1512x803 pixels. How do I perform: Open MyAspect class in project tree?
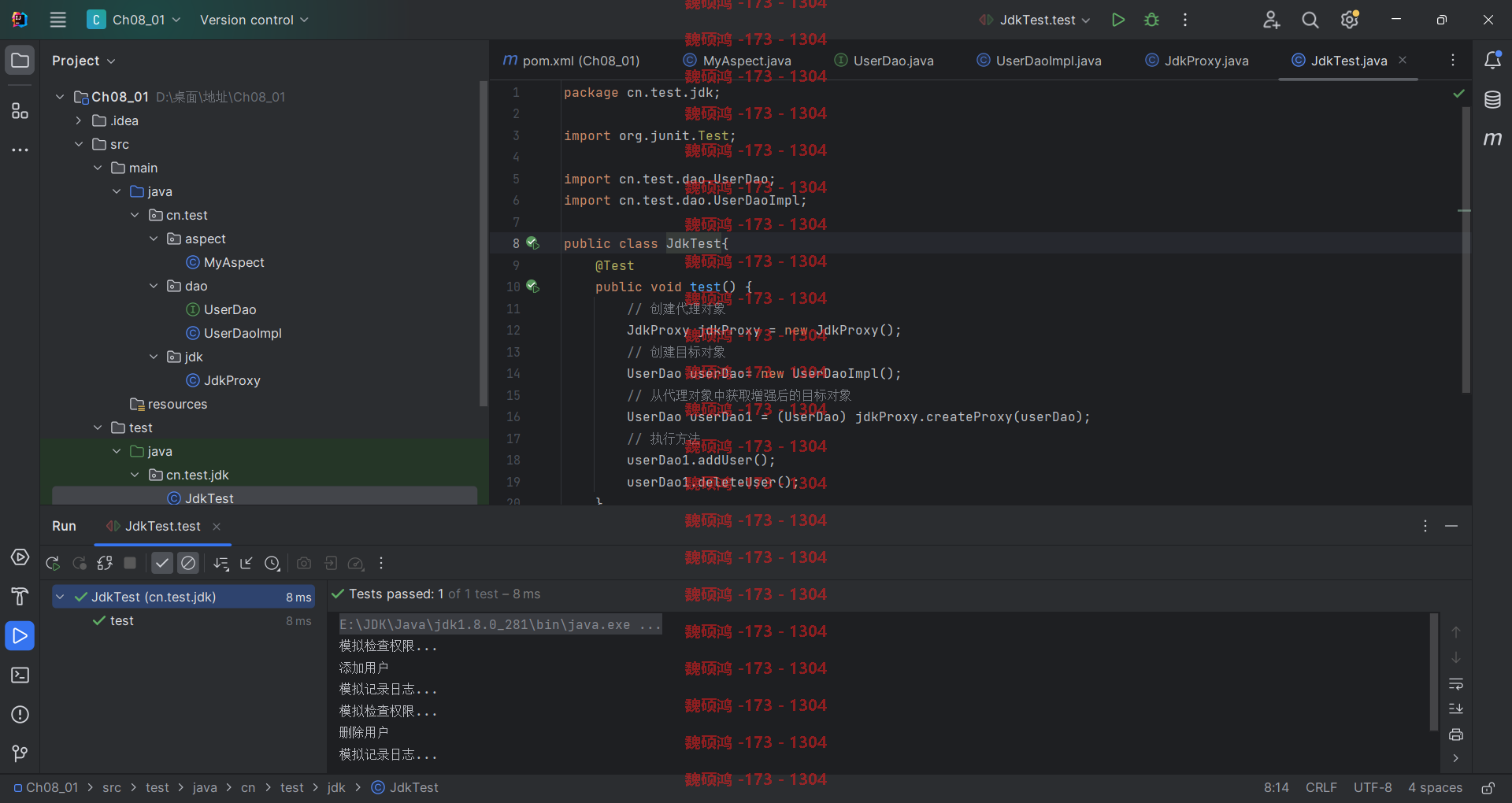225,262
